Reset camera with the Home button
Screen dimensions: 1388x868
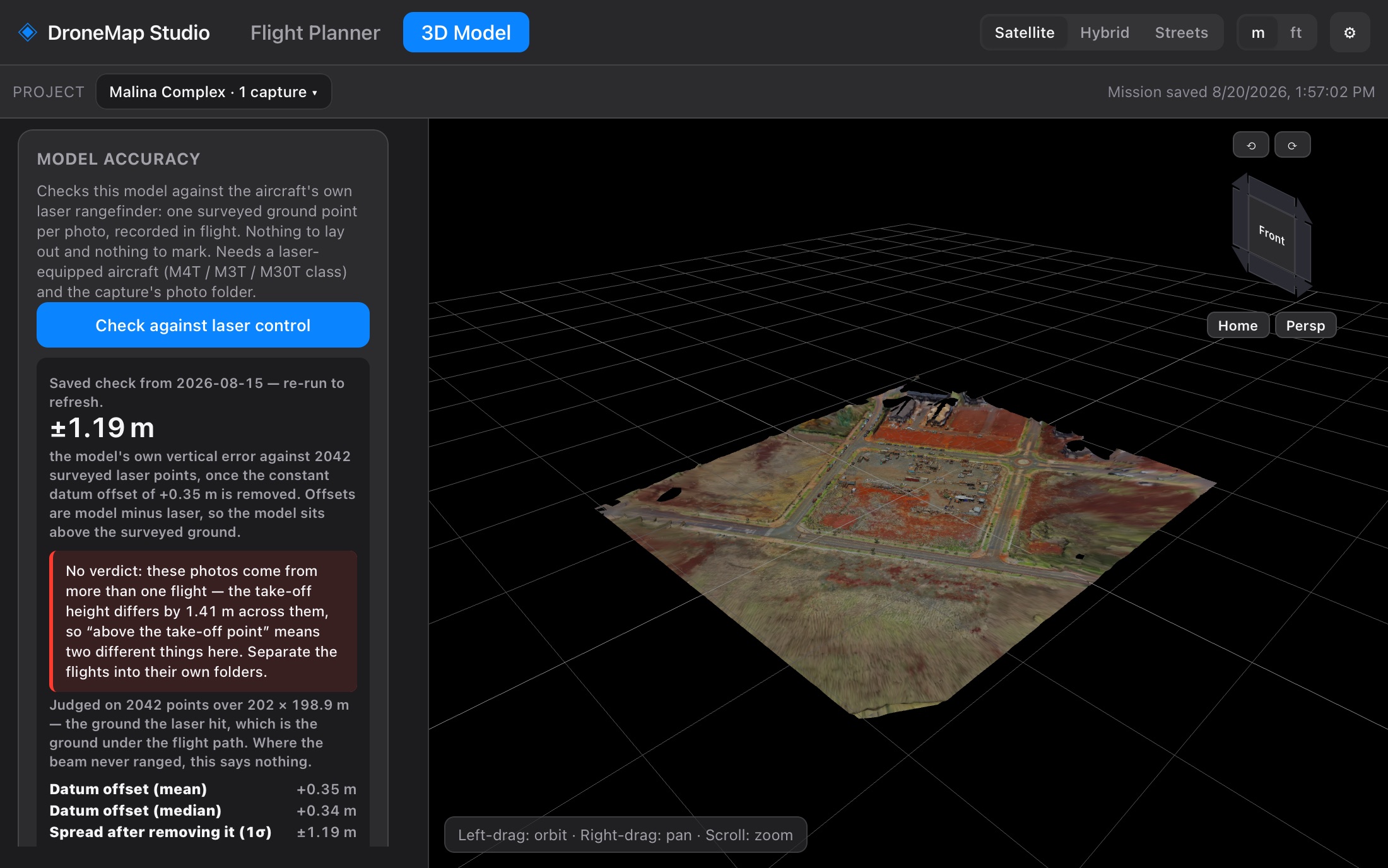(1238, 325)
